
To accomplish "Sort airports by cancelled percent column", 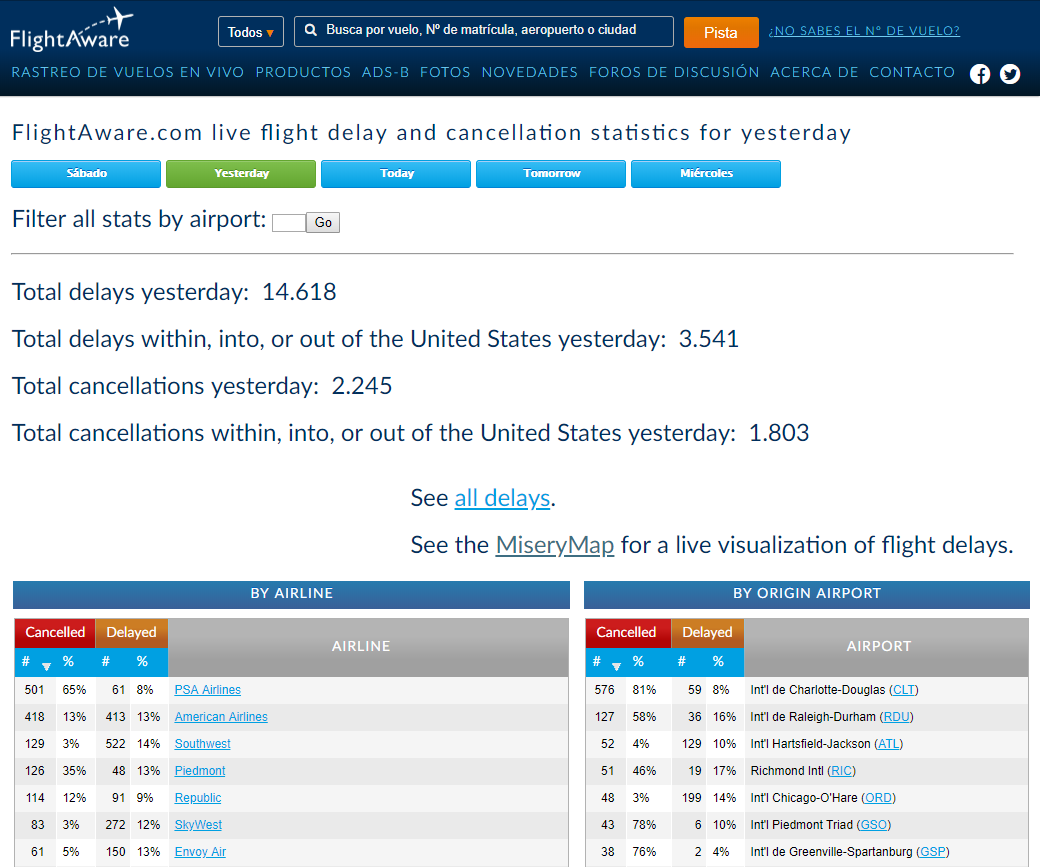I will (638, 661).
